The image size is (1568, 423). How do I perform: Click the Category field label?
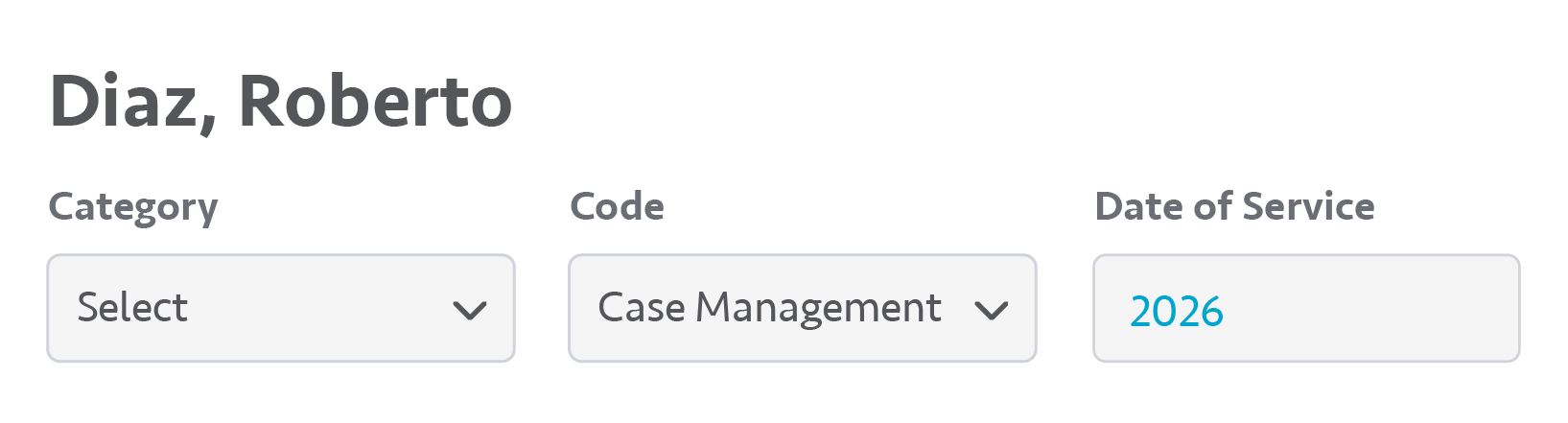pyautogui.click(x=133, y=207)
